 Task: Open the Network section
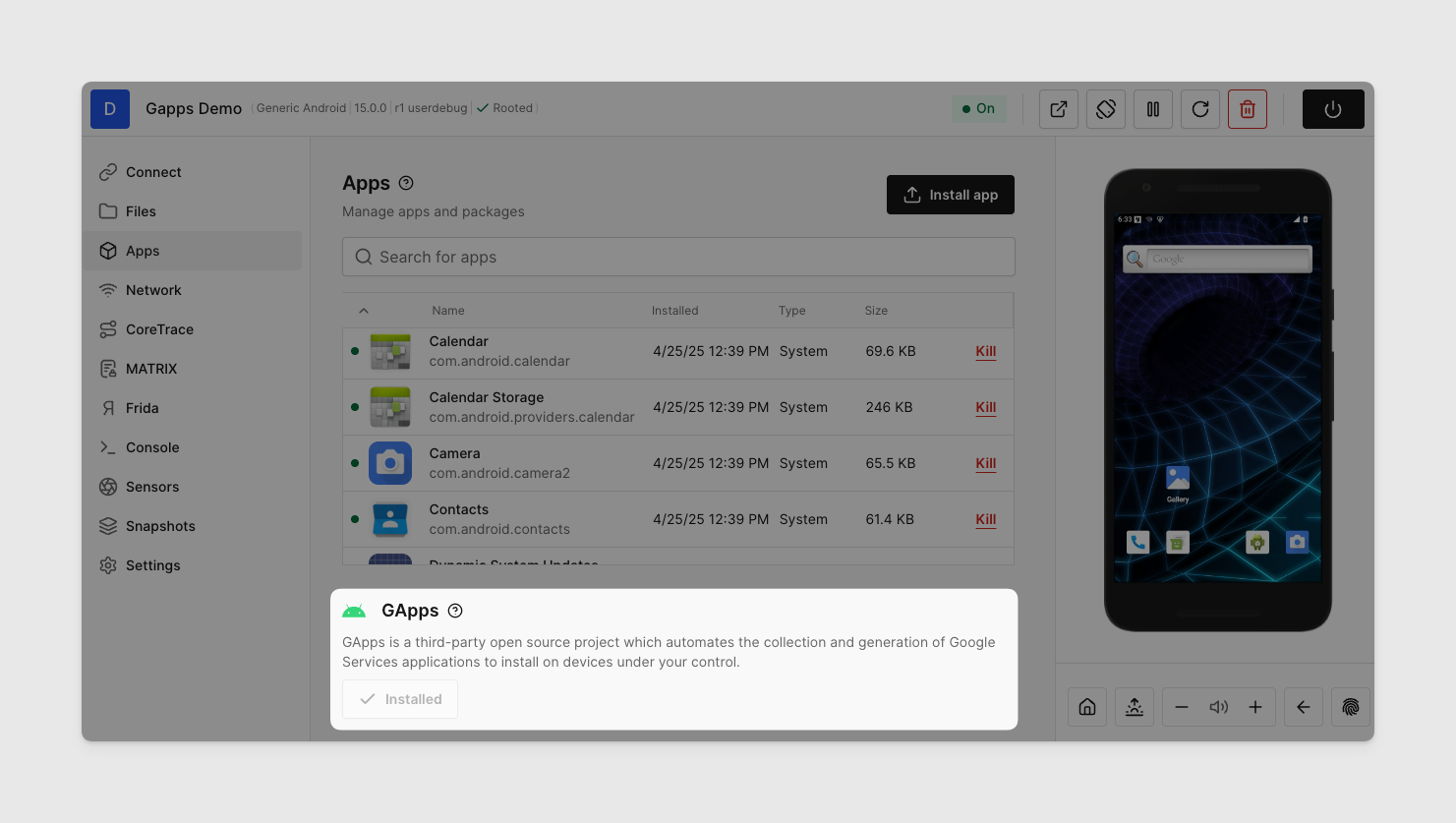click(x=192, y=290)
